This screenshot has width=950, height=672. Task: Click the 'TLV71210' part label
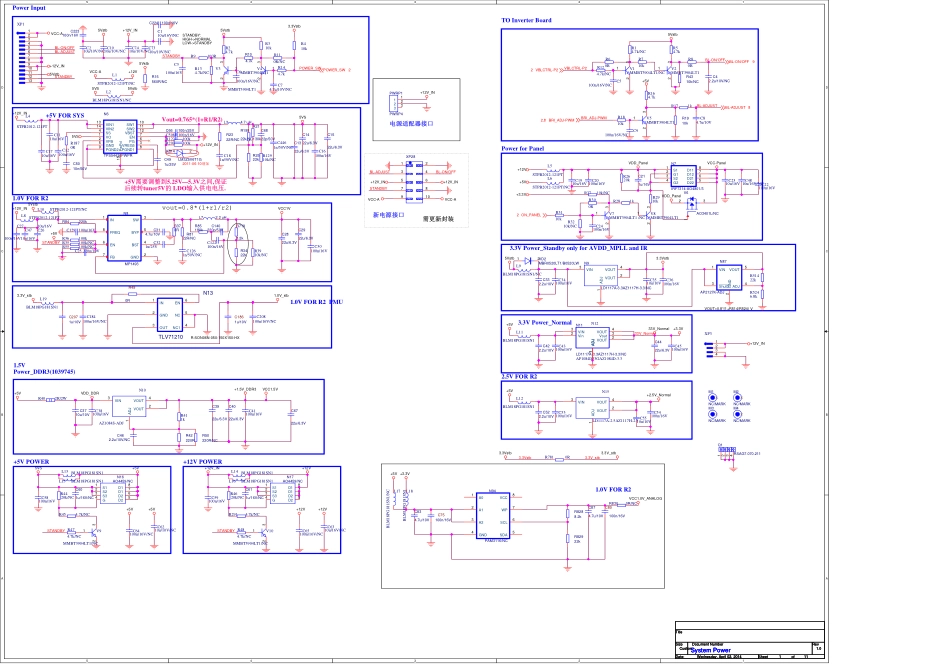170,336
